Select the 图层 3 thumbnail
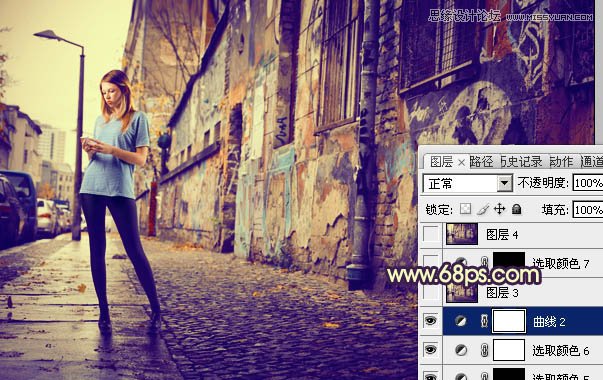The width and height of the screenshot is (603, 380). [462, 292]
